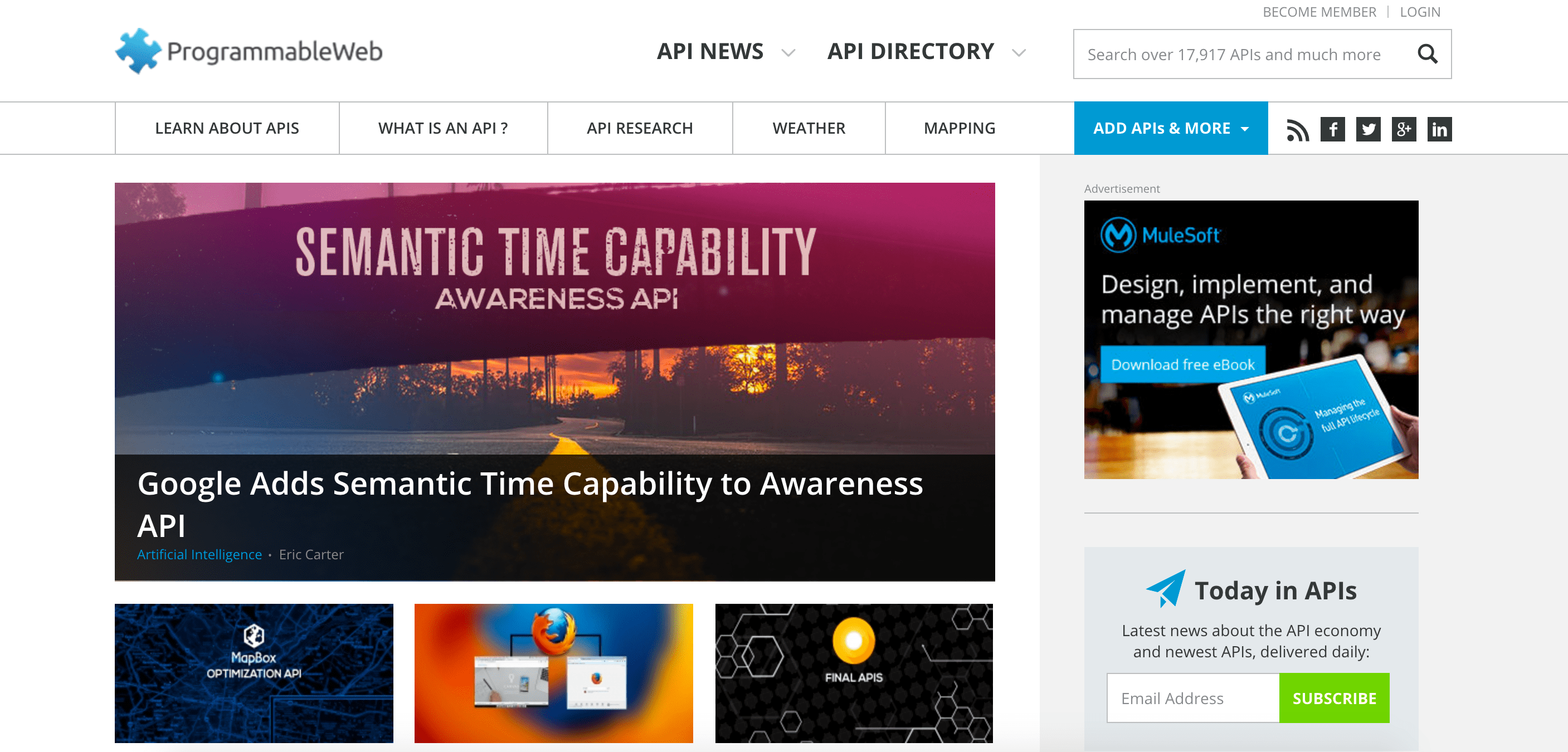Screen dimensions: 1568x752
Task: Click the Advertisement label text
Action: point(1122,189)
